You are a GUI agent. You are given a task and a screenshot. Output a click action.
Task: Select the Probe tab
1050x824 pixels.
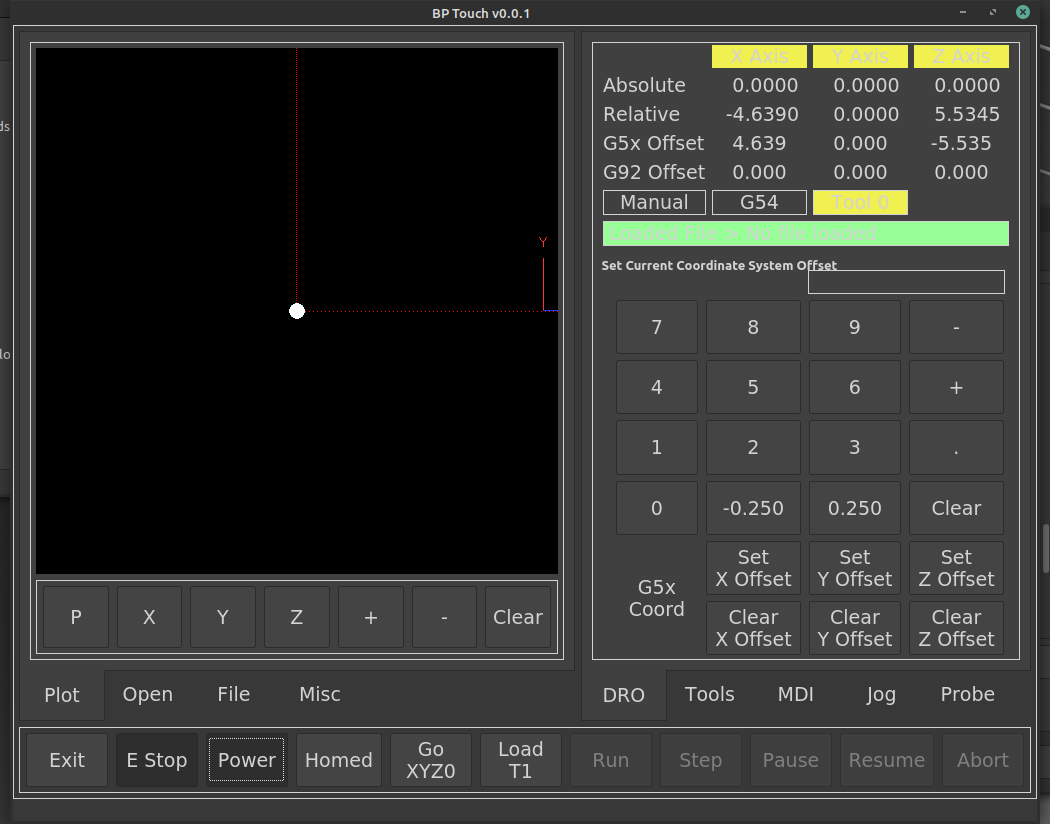coord(967,694)
